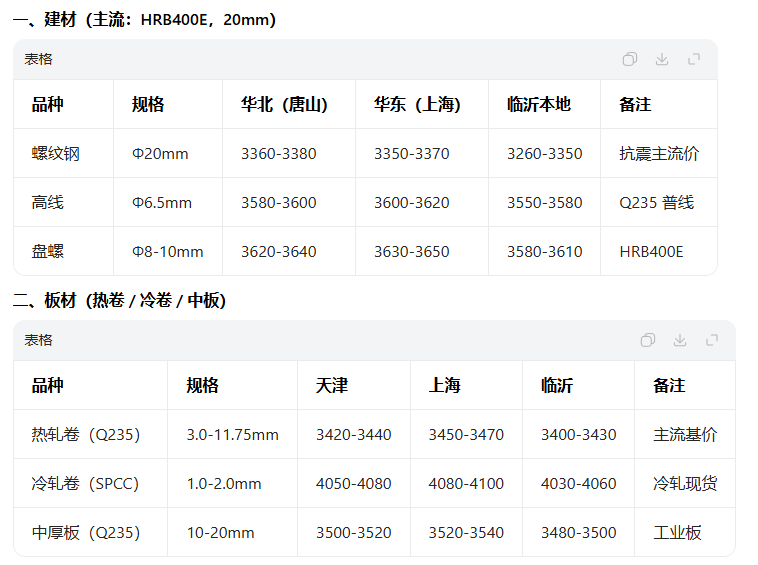Download the 板材 table
The height and width of the screenshot is (565, 758).
[x=680, y=340]
